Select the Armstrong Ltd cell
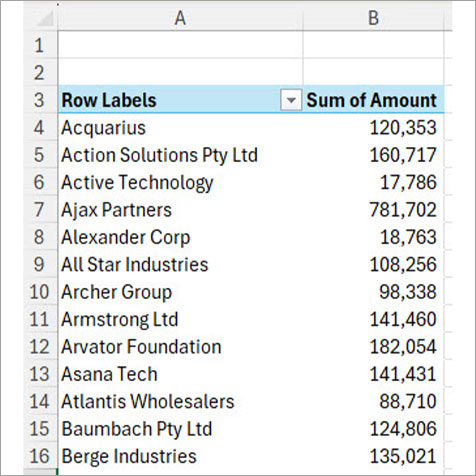The image size is (476, 476). (180, 319)
